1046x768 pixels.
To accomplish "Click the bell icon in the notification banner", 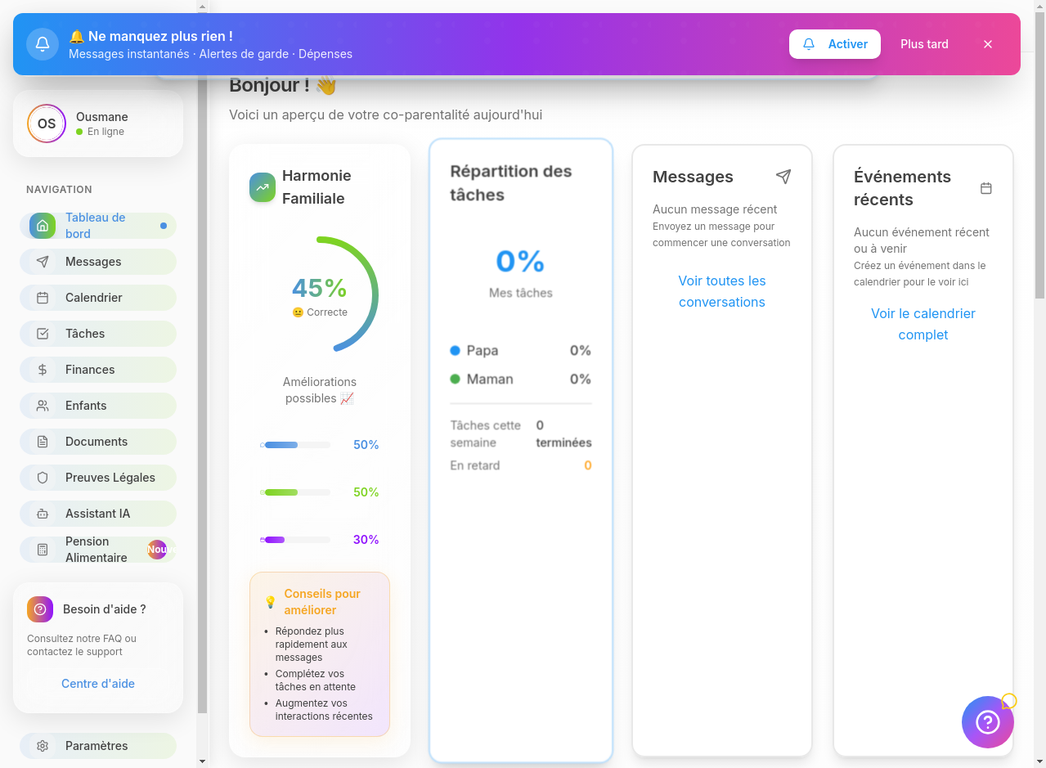I will pos(42,43).
